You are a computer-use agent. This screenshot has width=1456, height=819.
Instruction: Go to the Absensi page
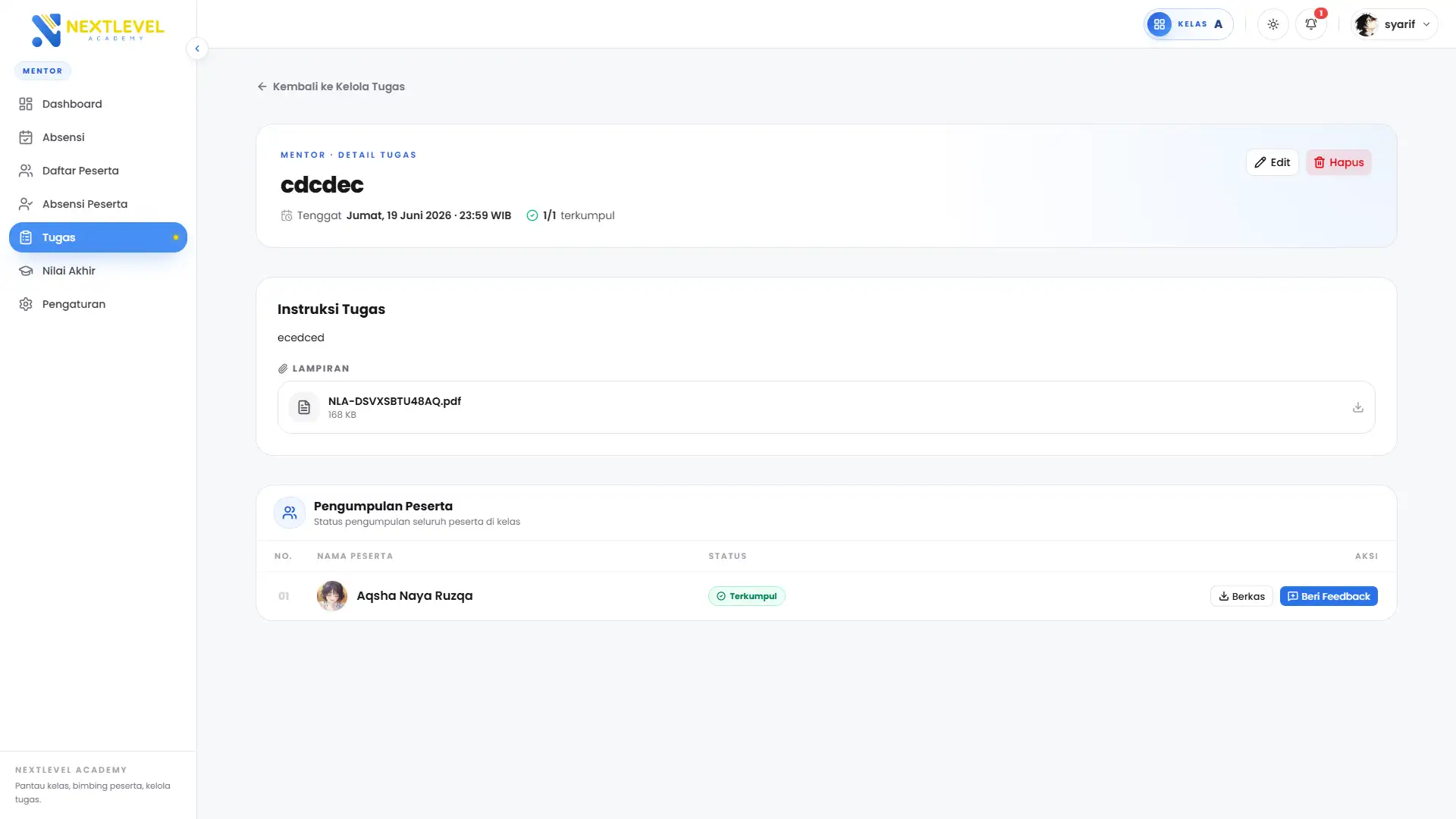tap(98, 137)
